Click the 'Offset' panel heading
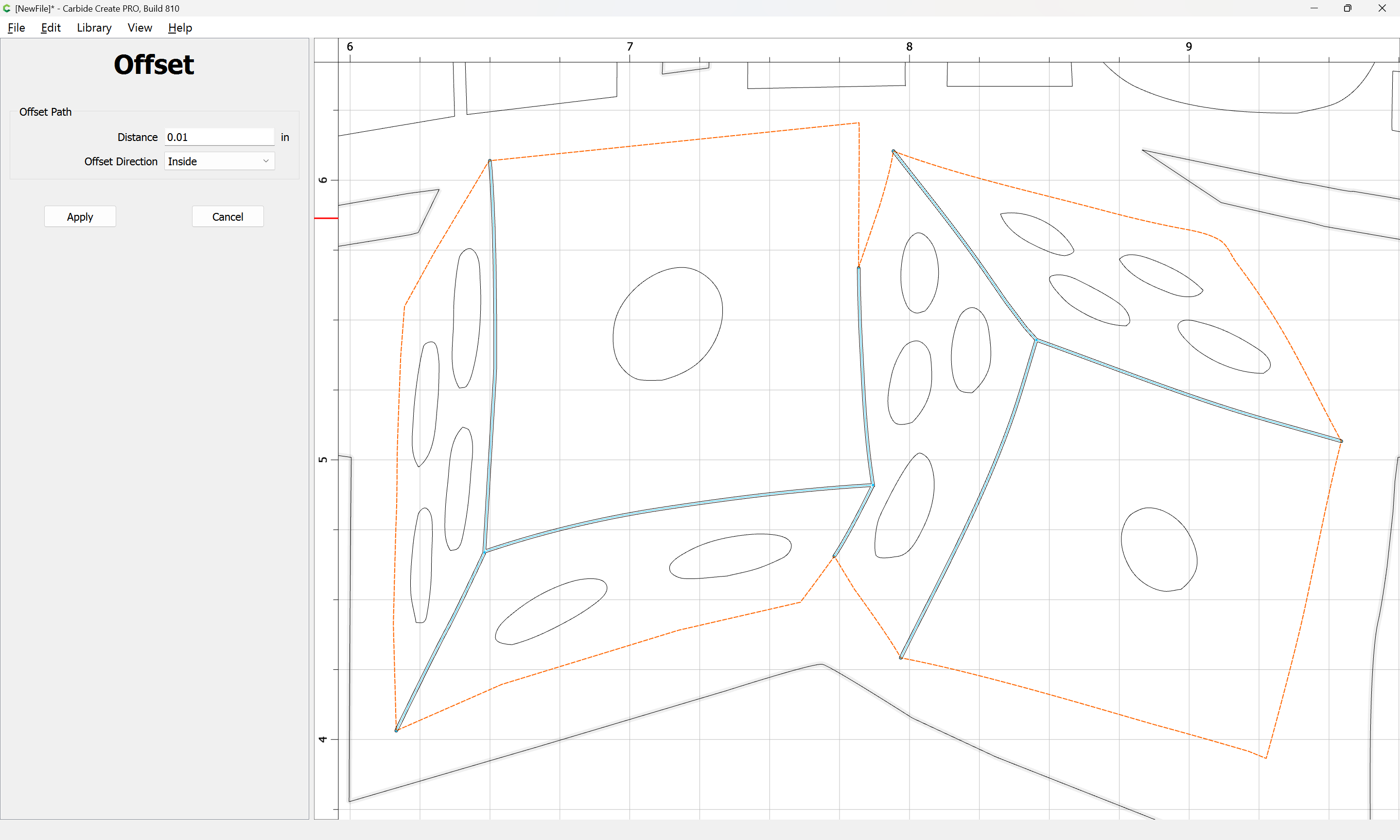1400x840 pixels. point(154,65)
